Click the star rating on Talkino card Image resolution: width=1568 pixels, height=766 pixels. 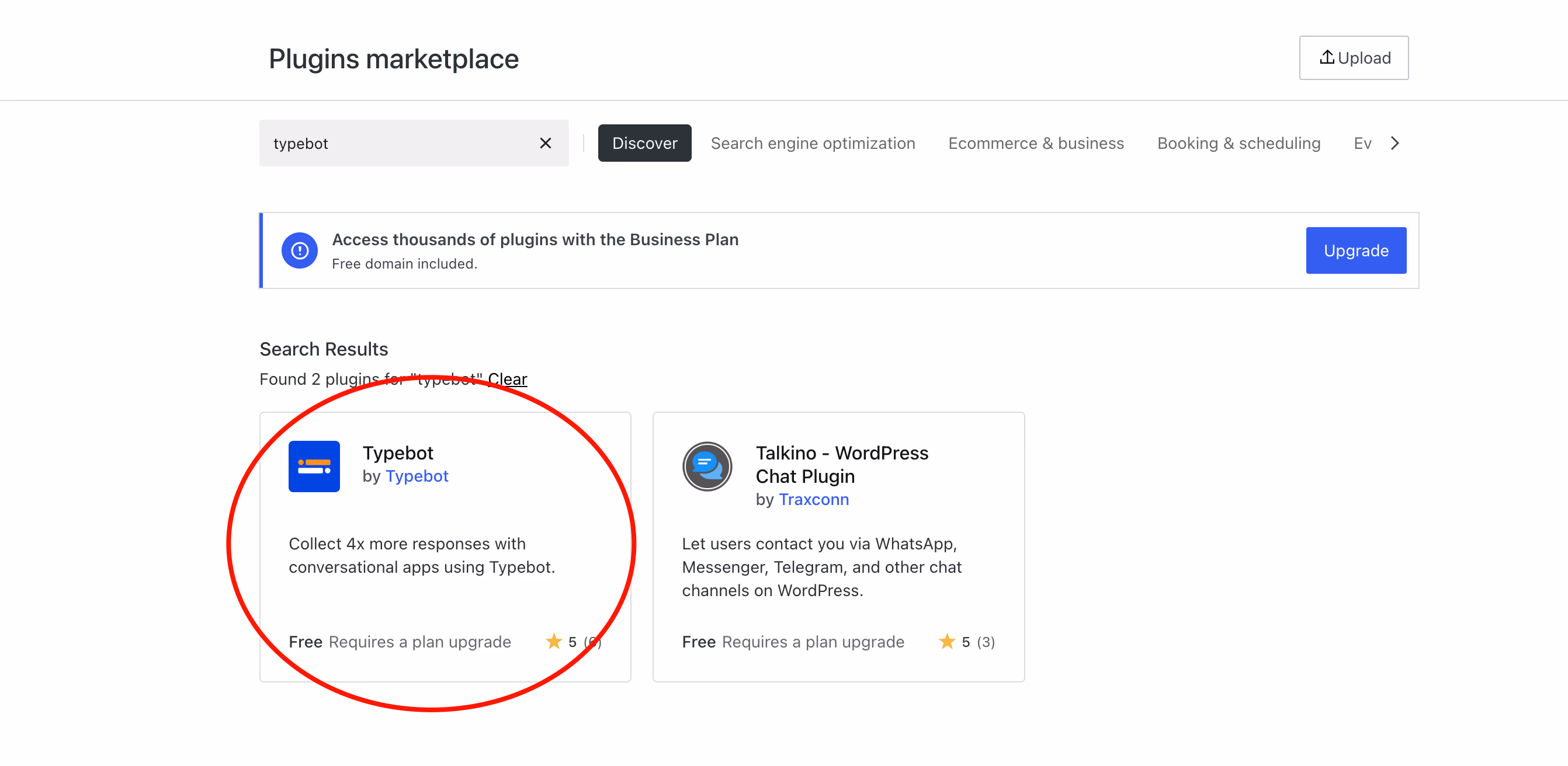point(946,641)
